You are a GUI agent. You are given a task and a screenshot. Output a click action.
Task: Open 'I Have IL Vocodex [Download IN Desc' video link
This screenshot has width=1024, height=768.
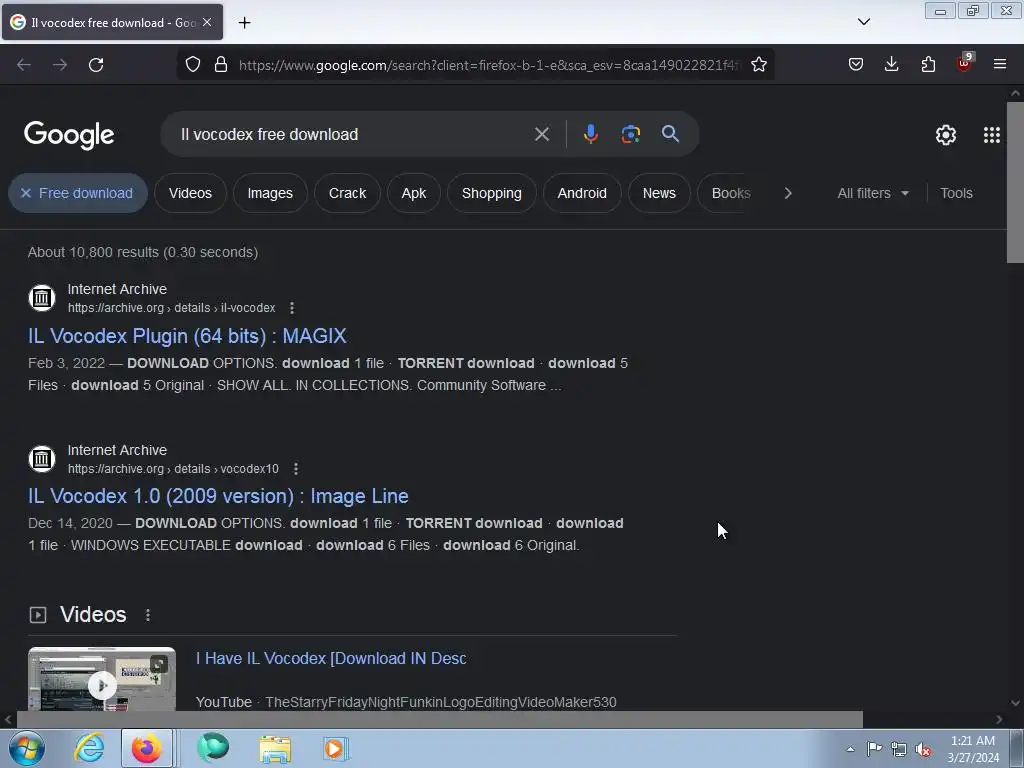click(331, 658)
